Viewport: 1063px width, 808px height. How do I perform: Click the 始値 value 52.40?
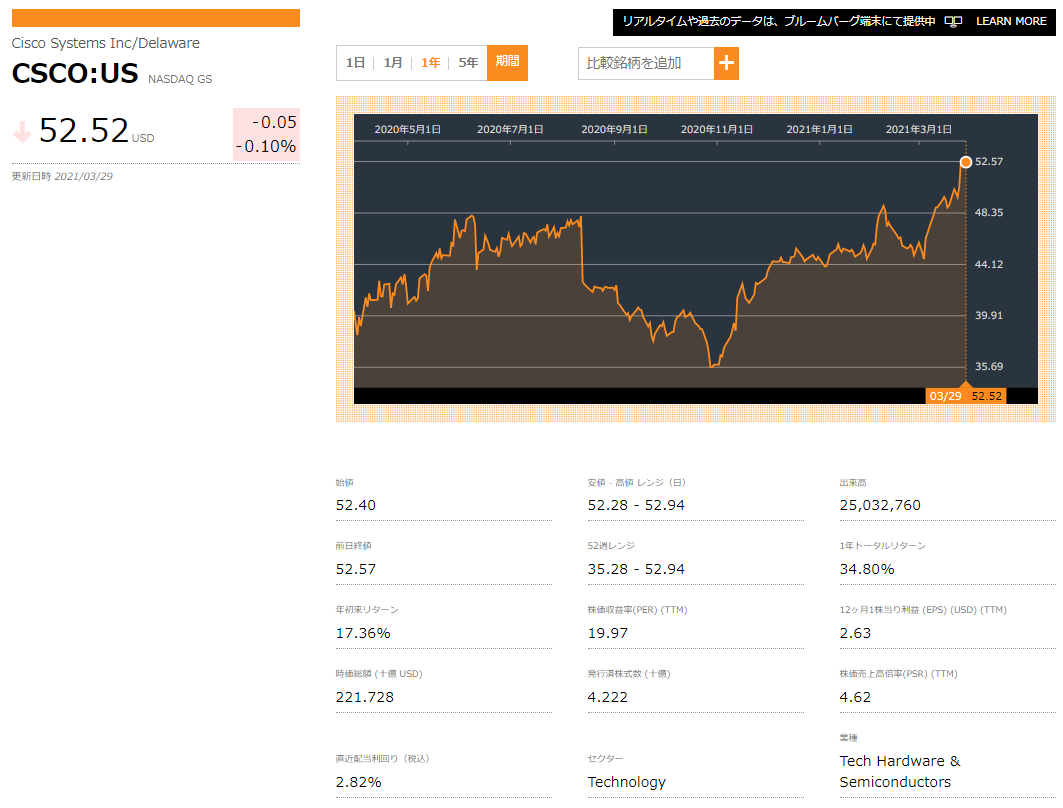(356, 505)
